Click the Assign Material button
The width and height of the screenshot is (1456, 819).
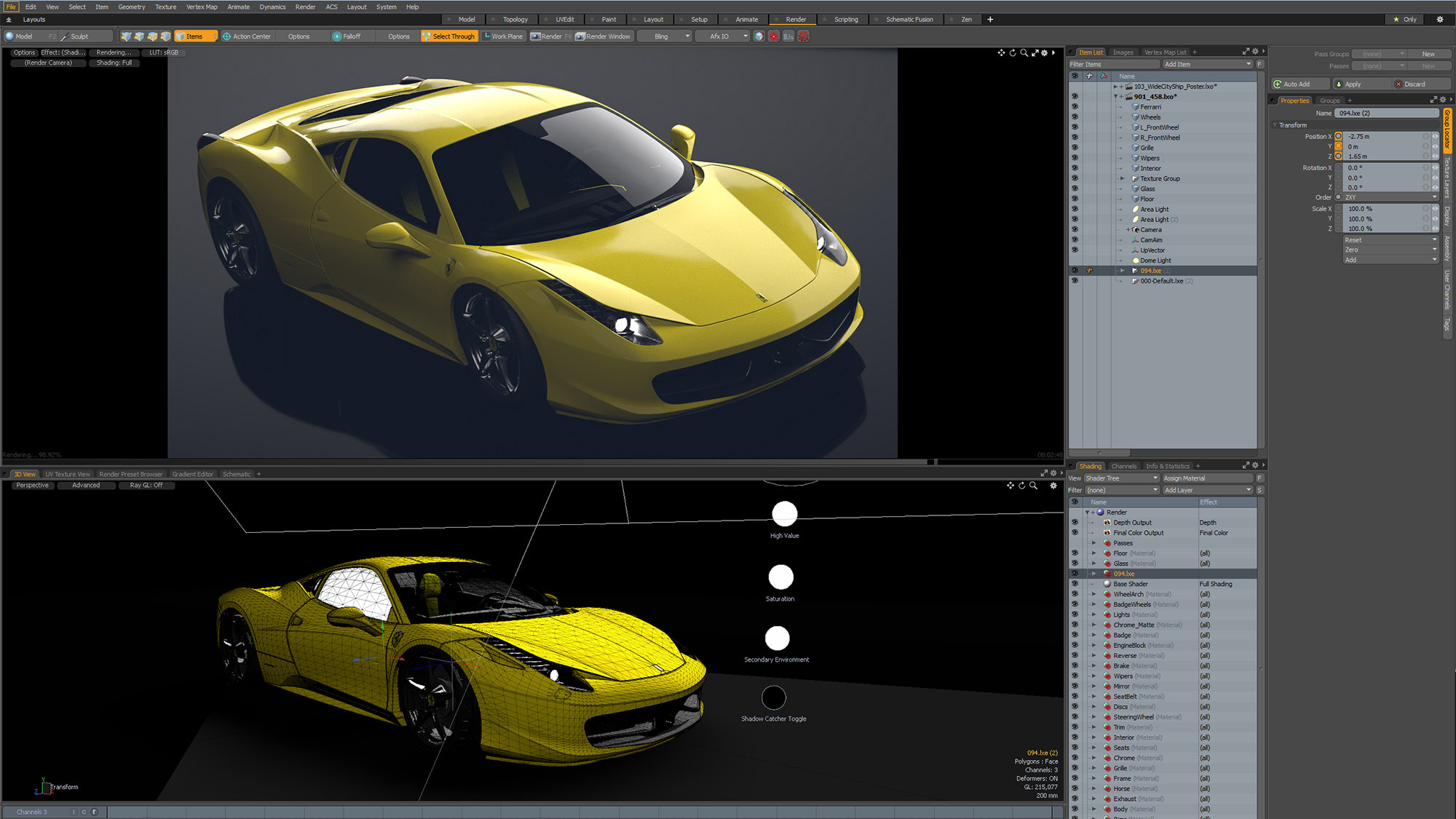(x=1206, y=478)
